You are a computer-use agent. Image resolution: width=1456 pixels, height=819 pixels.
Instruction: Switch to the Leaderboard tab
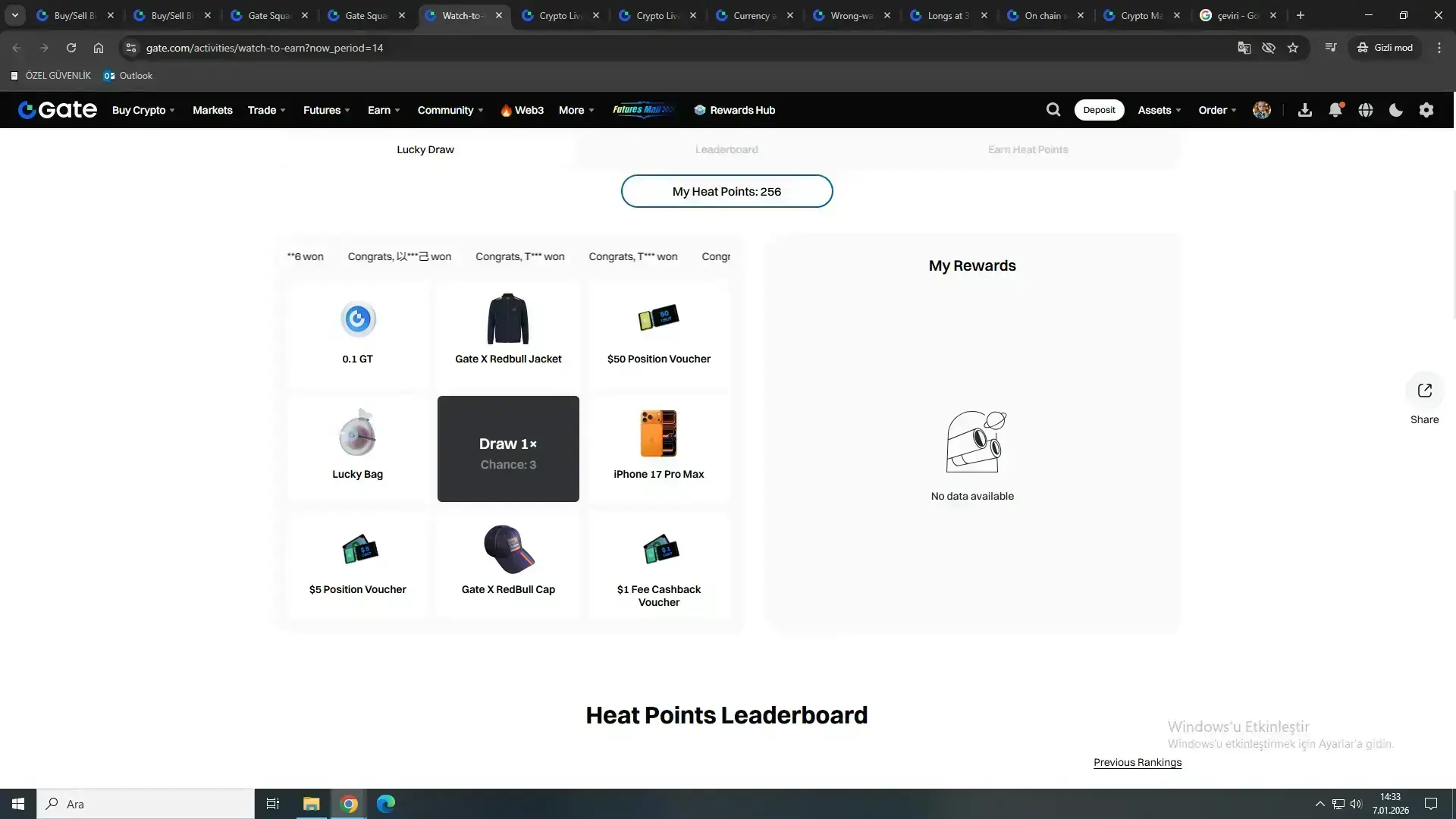click(726, 149)
